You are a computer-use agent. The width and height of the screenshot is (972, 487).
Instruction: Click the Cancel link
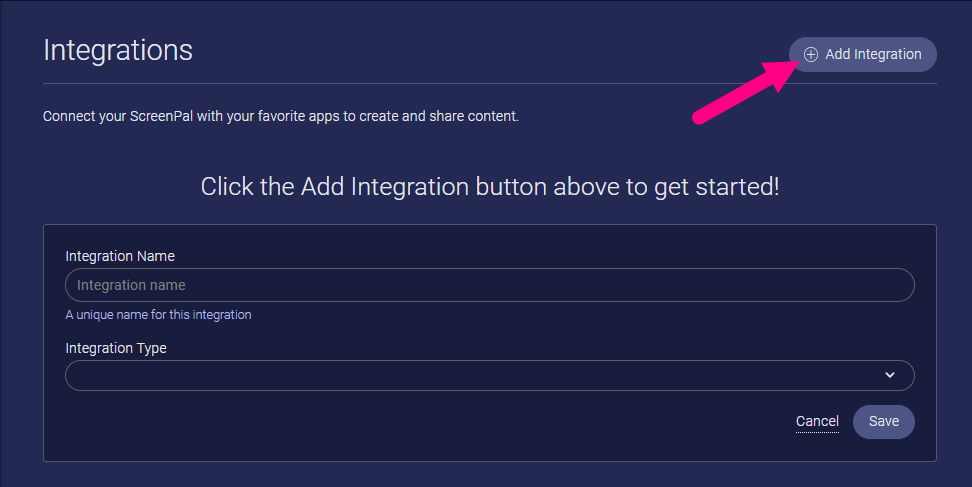coord(817,421)
